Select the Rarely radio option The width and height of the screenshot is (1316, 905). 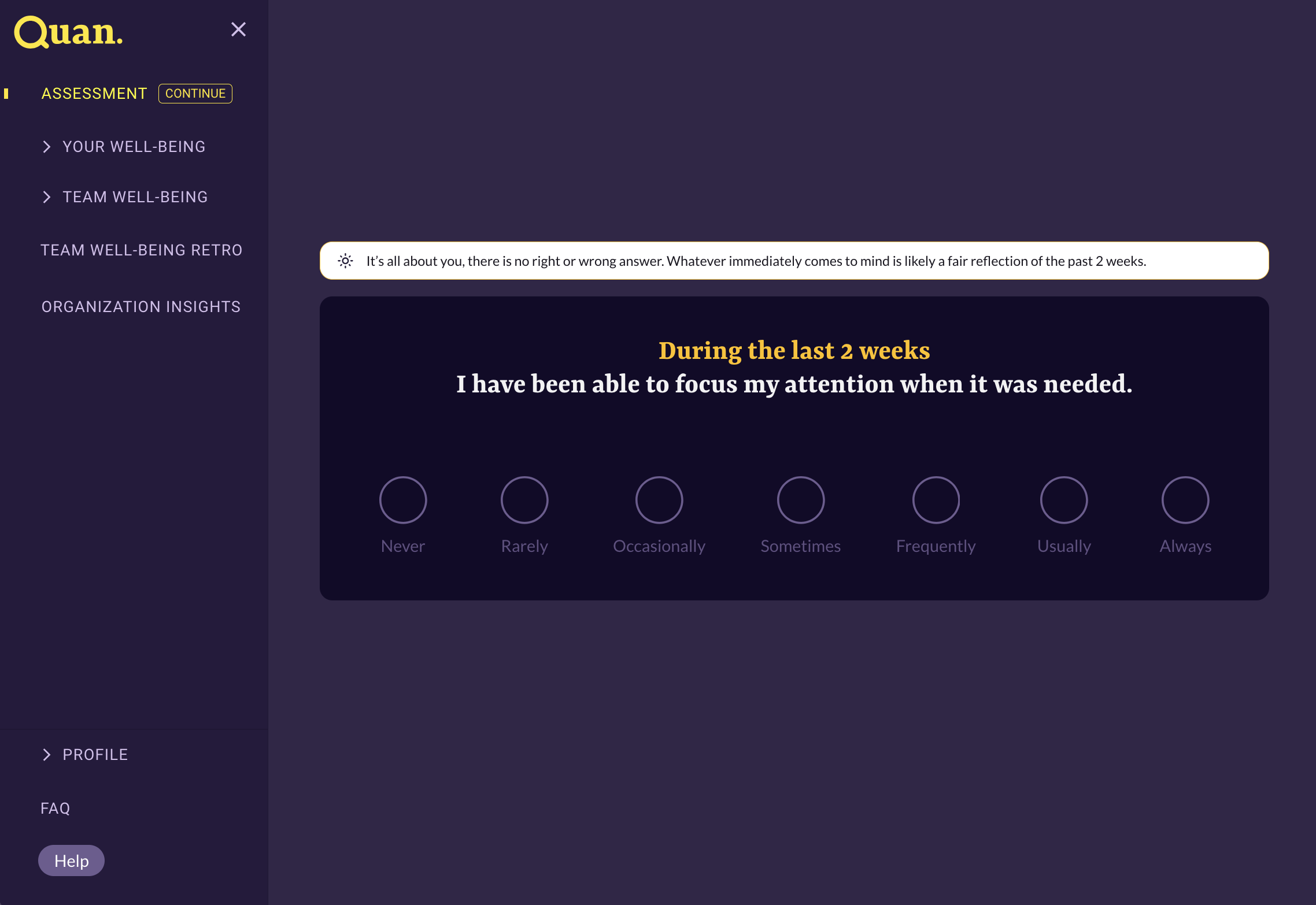coord(524,500)
